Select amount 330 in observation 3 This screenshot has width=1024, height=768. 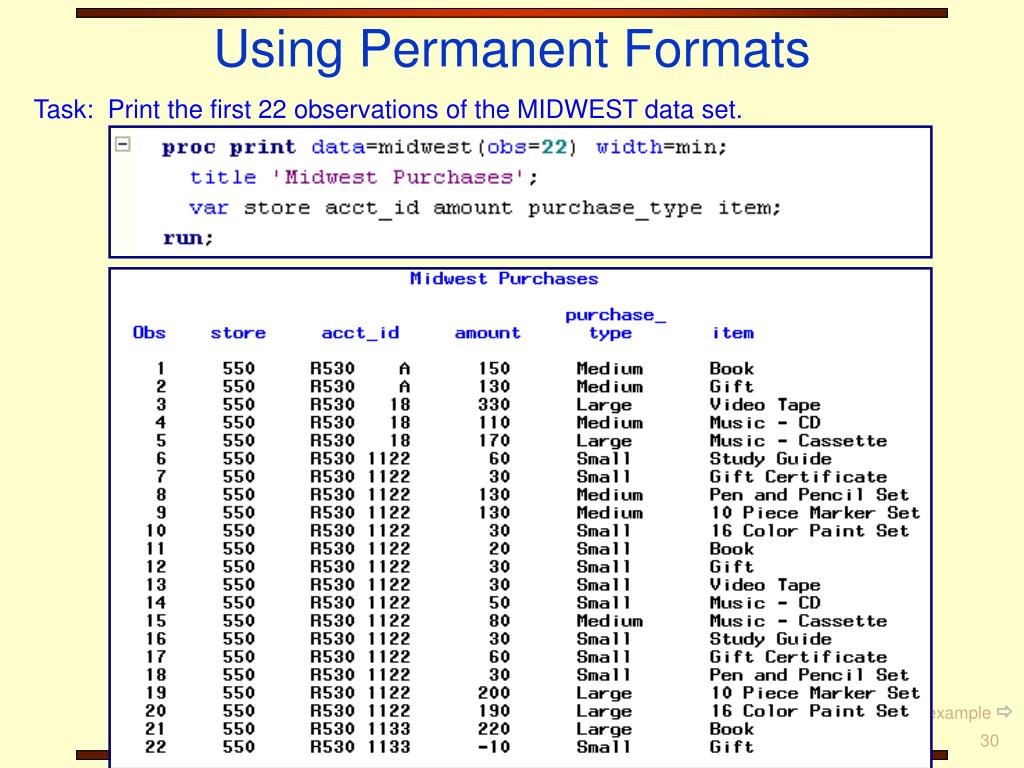pos(494,405)
